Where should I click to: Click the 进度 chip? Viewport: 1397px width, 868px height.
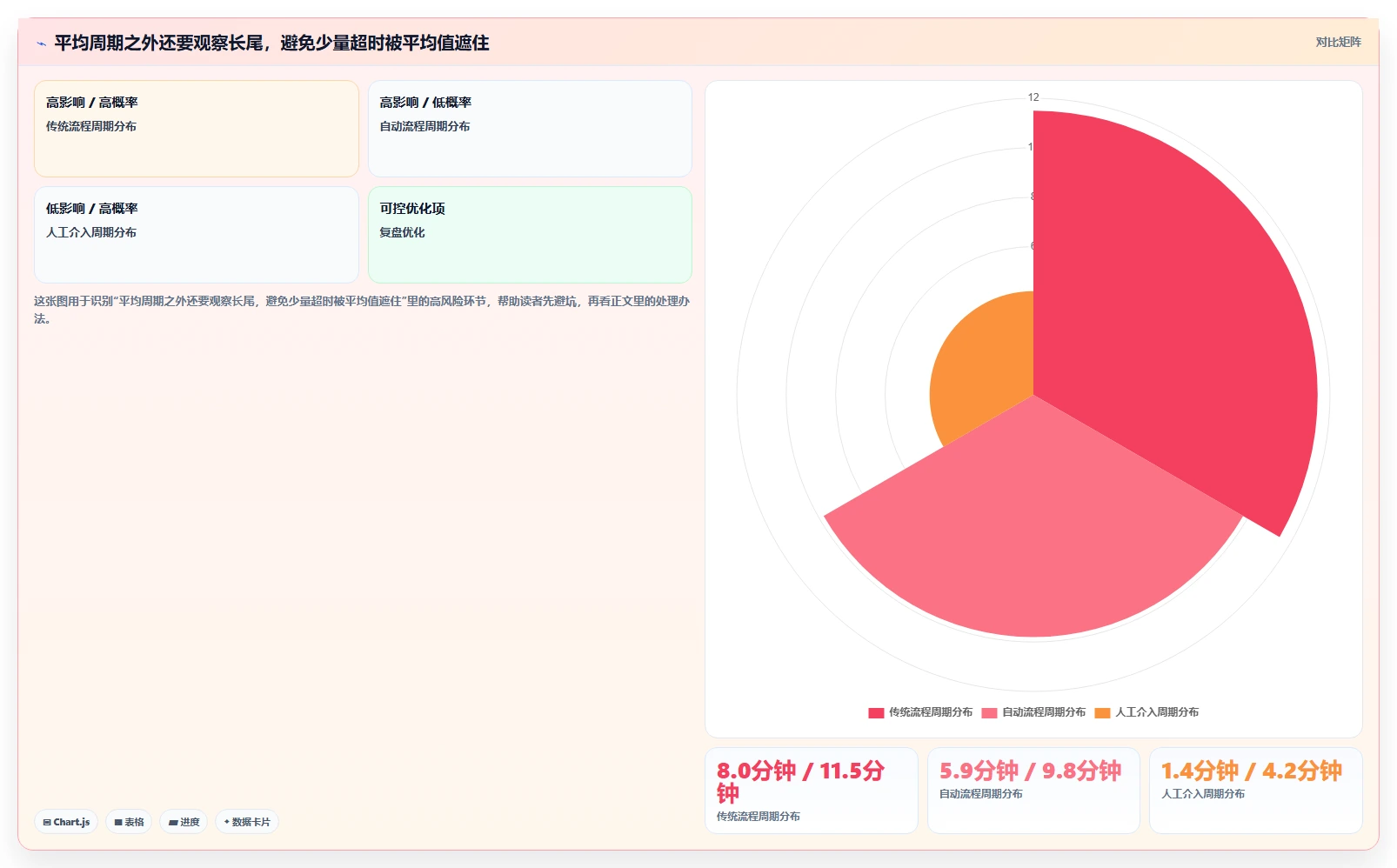[184, 822]
